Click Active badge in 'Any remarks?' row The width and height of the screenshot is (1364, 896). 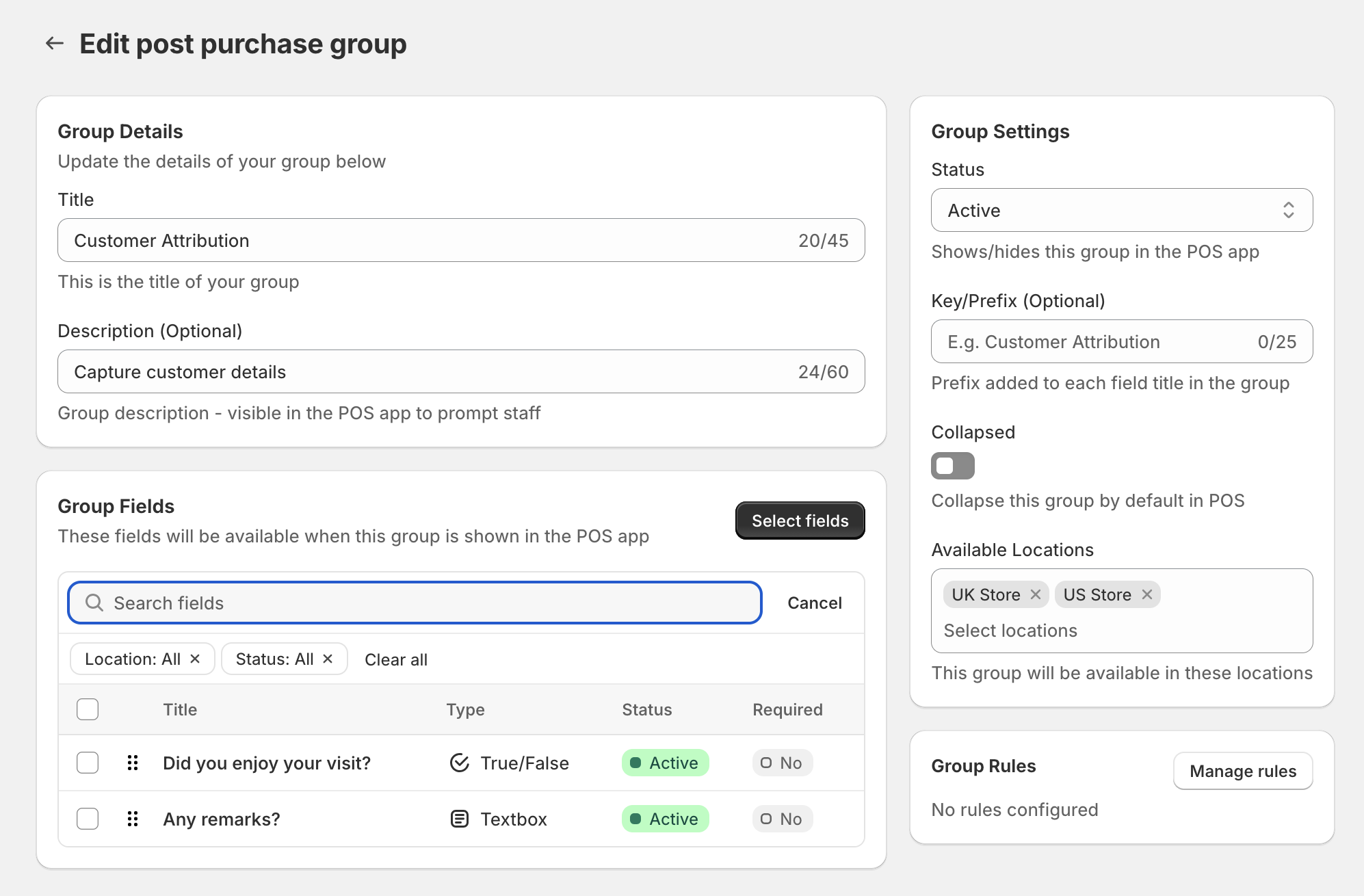665,819
